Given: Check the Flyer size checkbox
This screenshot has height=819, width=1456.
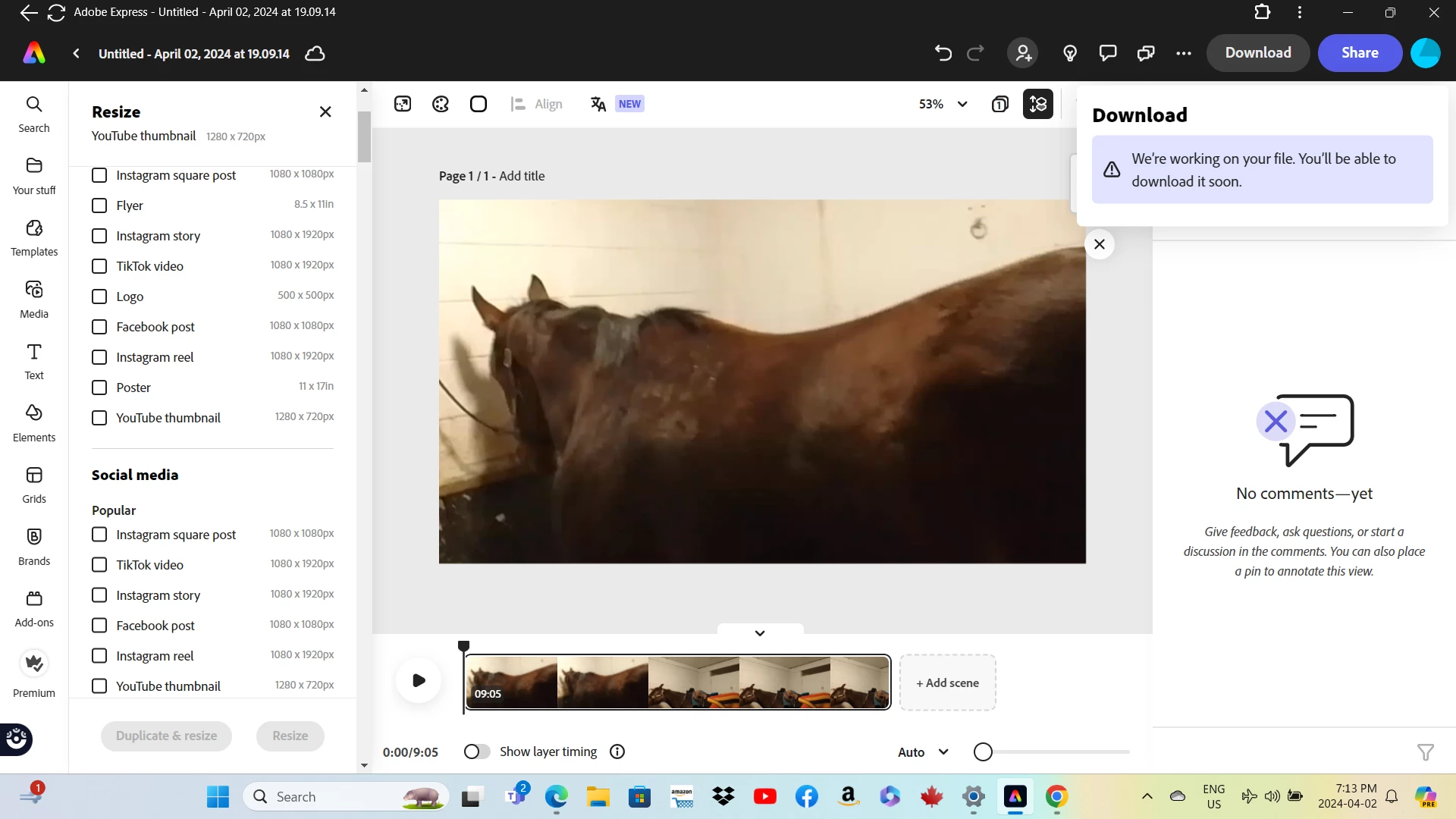Looking at the screenshot, I should pyautogui.click(x=99, y=206).
